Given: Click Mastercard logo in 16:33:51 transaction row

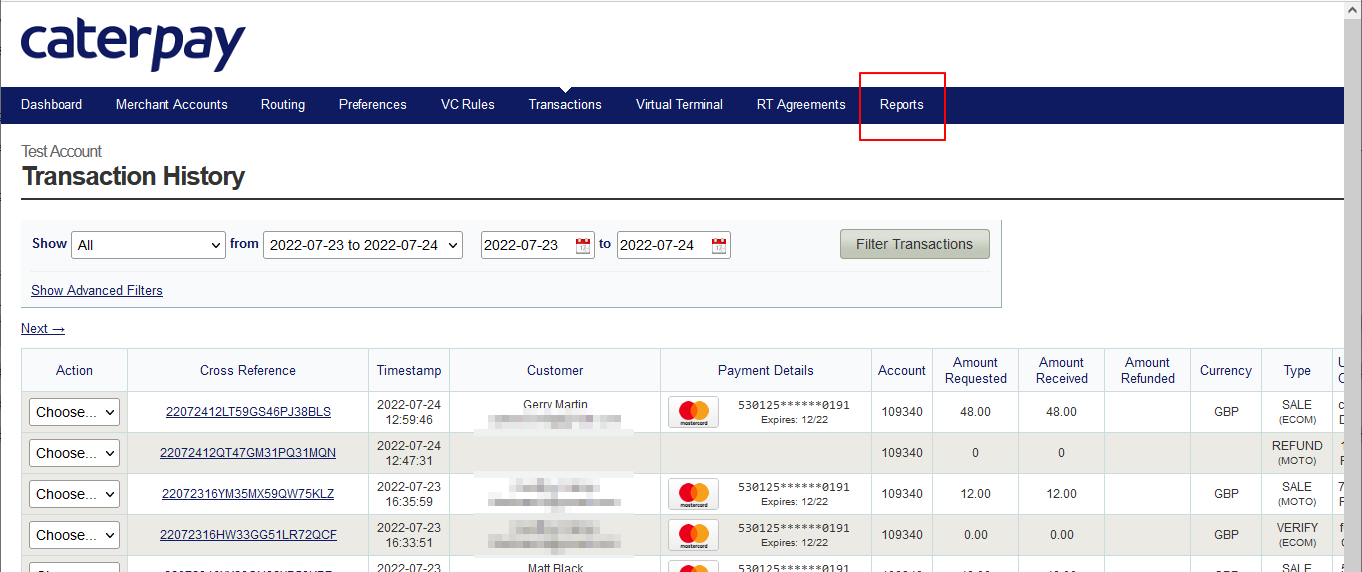Looking at the screenshot, I should [693, 535].
